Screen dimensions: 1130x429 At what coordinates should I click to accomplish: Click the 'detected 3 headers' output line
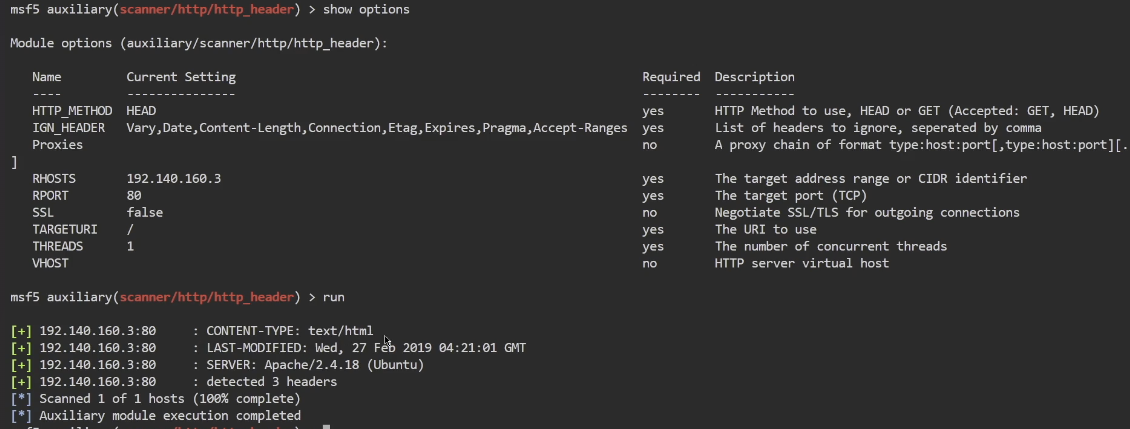pyautogui.click(x=271, y=382)
